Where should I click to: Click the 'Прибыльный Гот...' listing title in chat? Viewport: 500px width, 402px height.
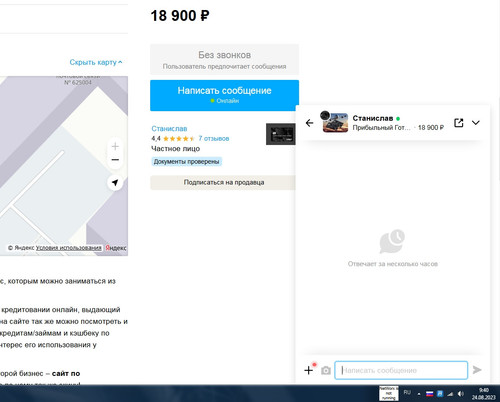tap(381, 128)
